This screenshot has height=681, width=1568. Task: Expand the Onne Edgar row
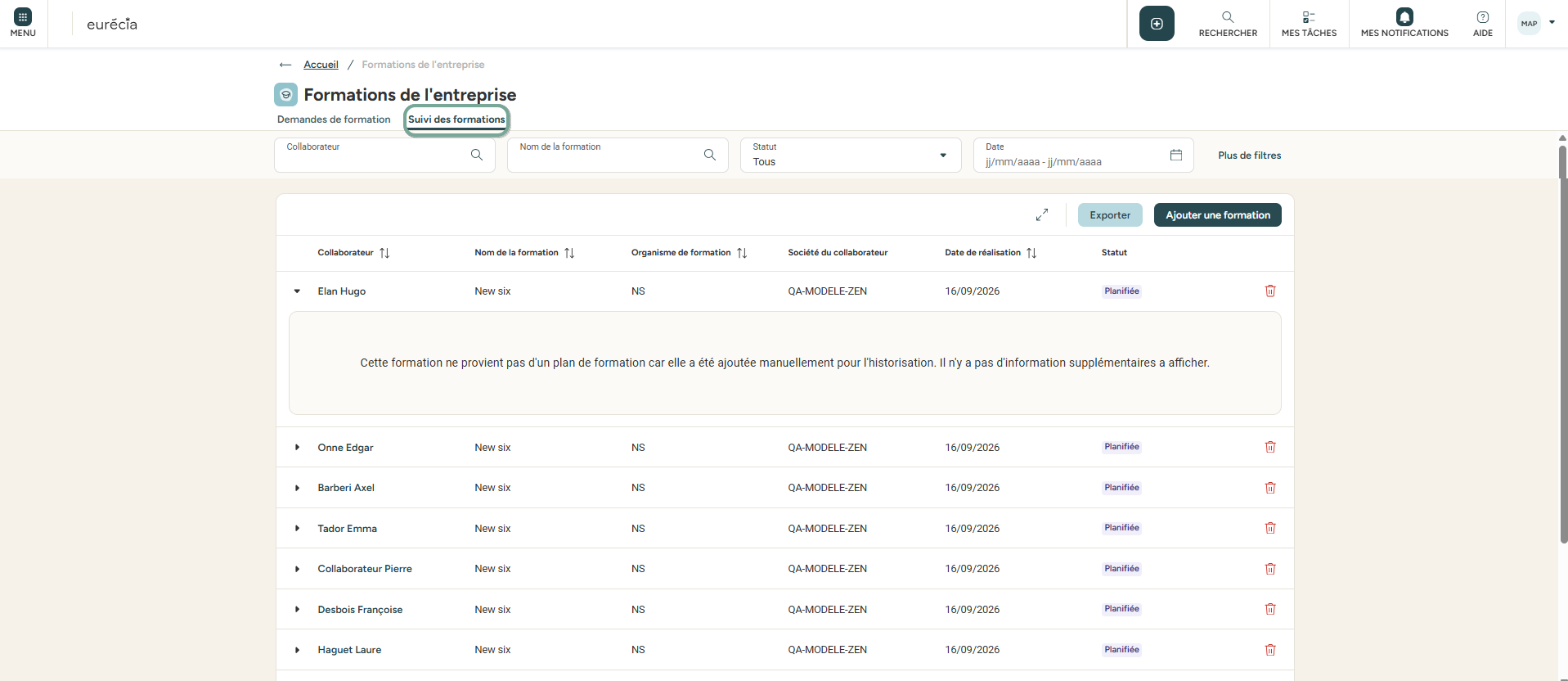point(297,448)
